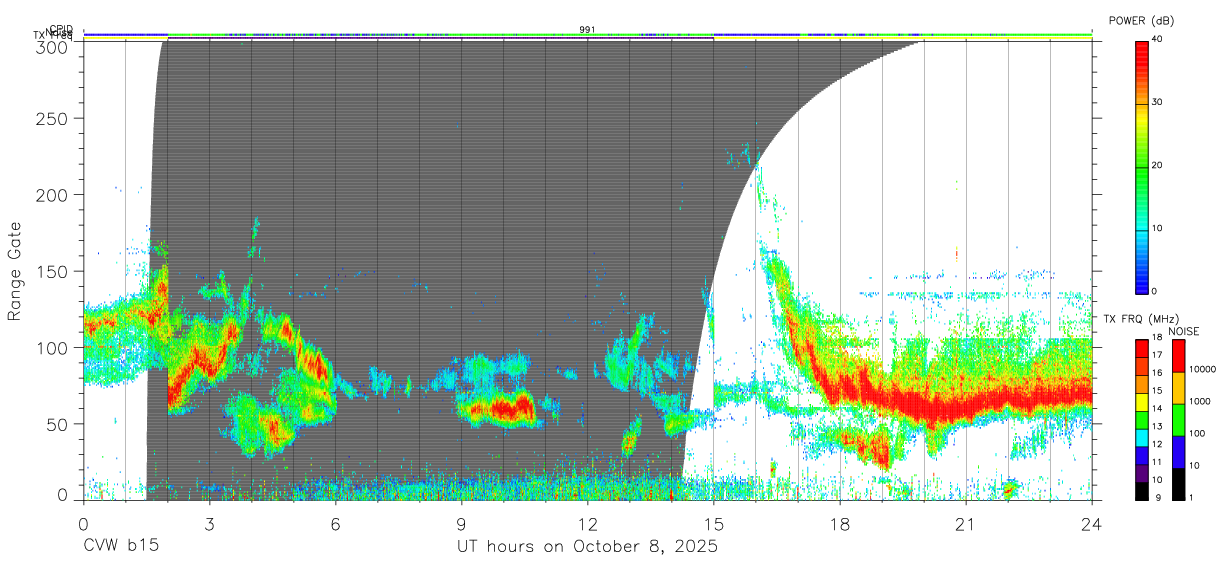1228x567 pixels.
Task: Click the 6 tick on the UT hours axis
Action: click(x=335, y=523)
